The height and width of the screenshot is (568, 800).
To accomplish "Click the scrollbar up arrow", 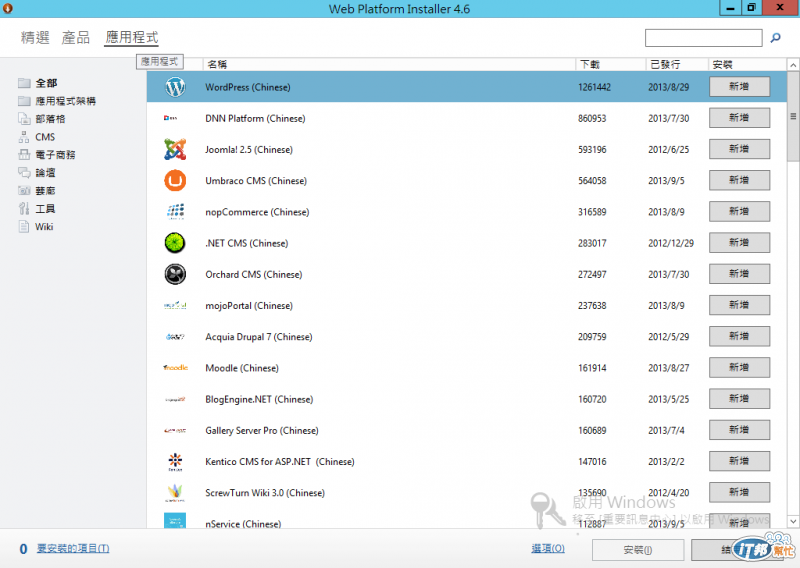I will (x=793, y=65).
